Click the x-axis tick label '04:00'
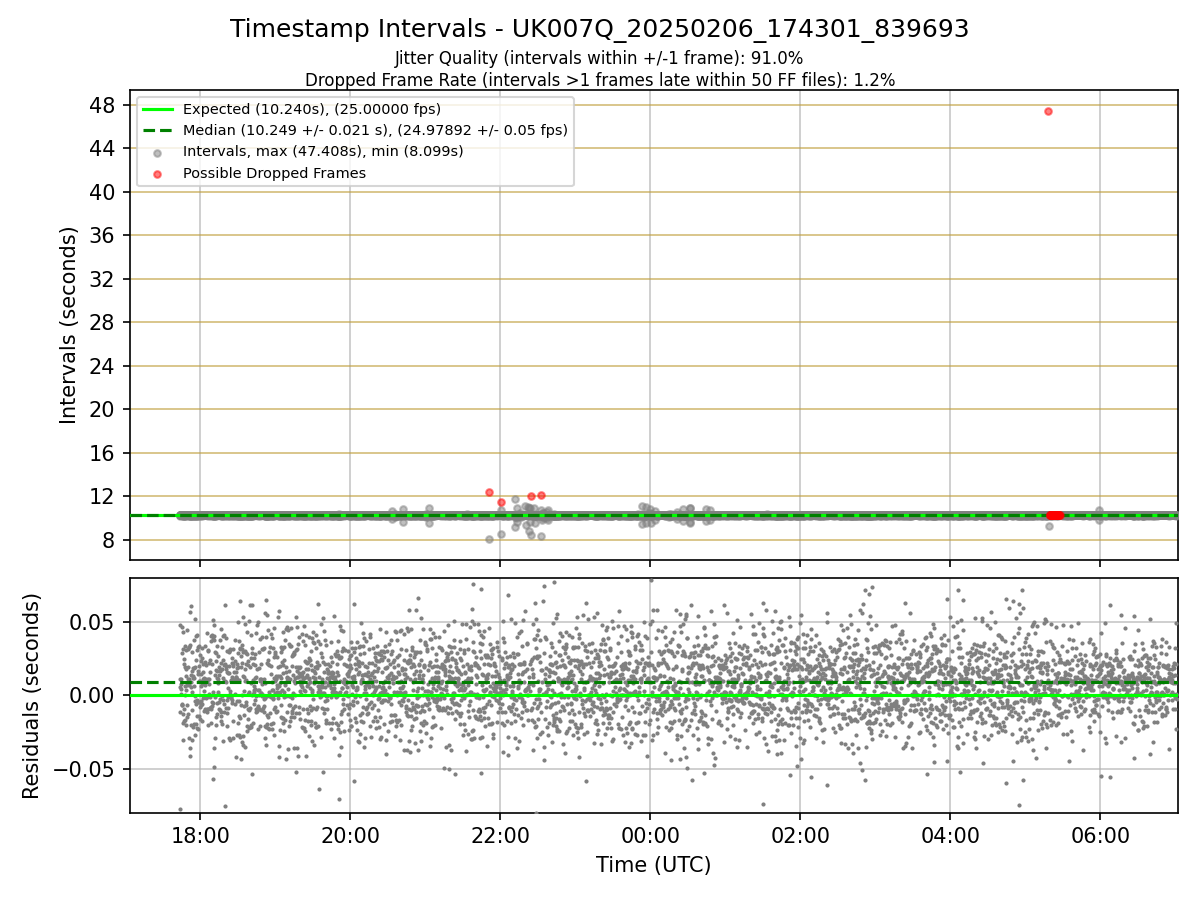Image resolution: width=1200 pixels, height=900 pixels. click(x=950, y=834)
